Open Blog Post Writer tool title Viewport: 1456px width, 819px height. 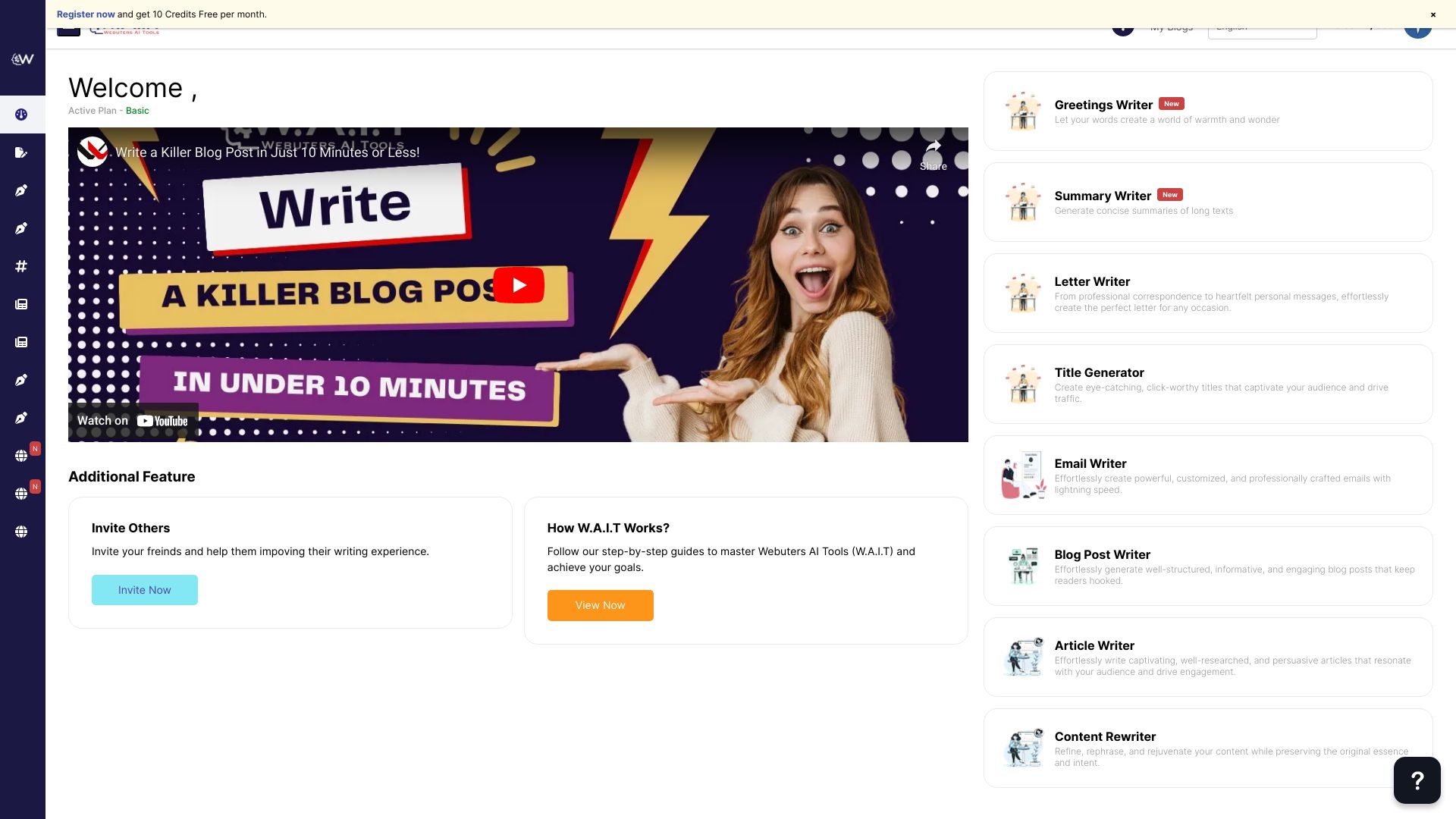click(1102, 554)
